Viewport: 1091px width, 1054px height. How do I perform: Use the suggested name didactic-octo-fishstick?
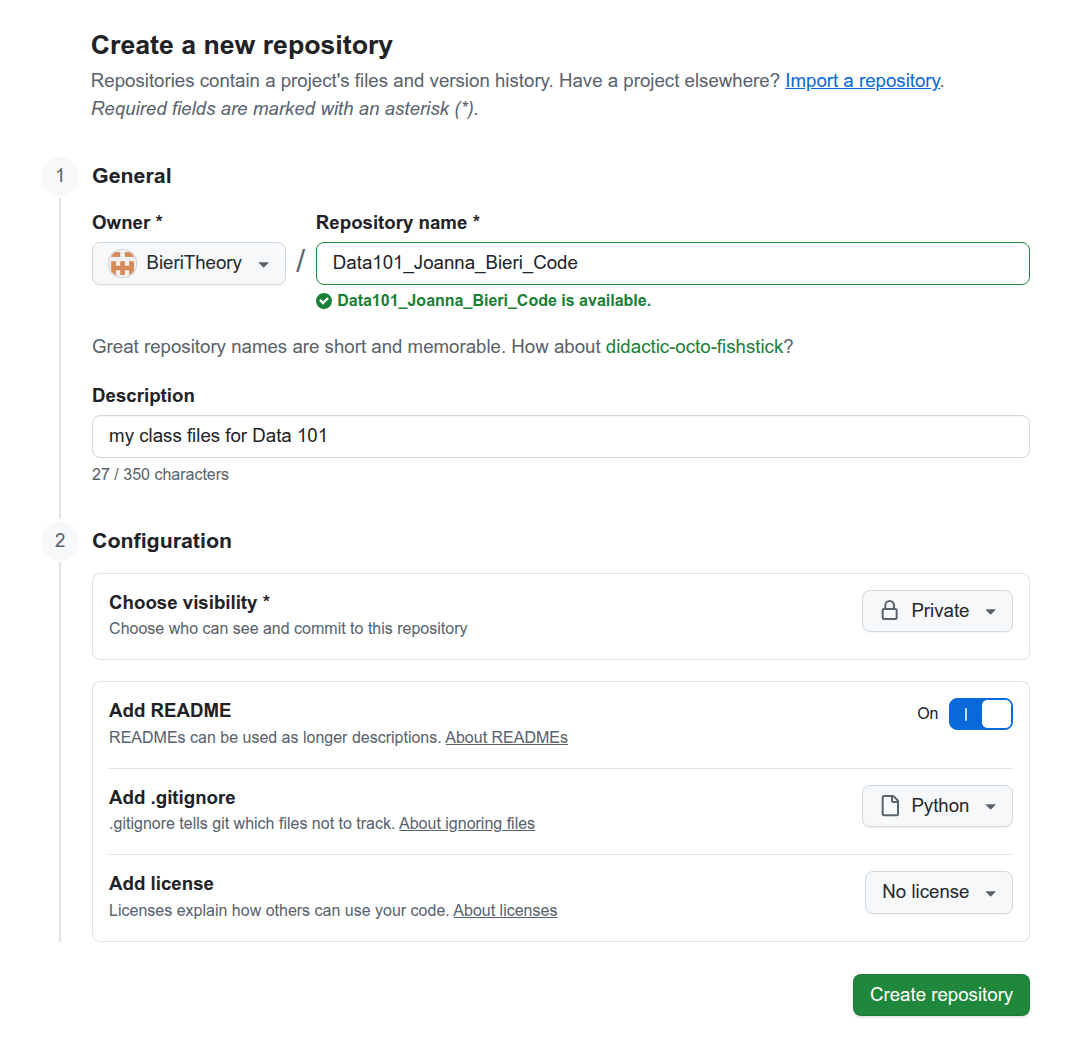694,347
